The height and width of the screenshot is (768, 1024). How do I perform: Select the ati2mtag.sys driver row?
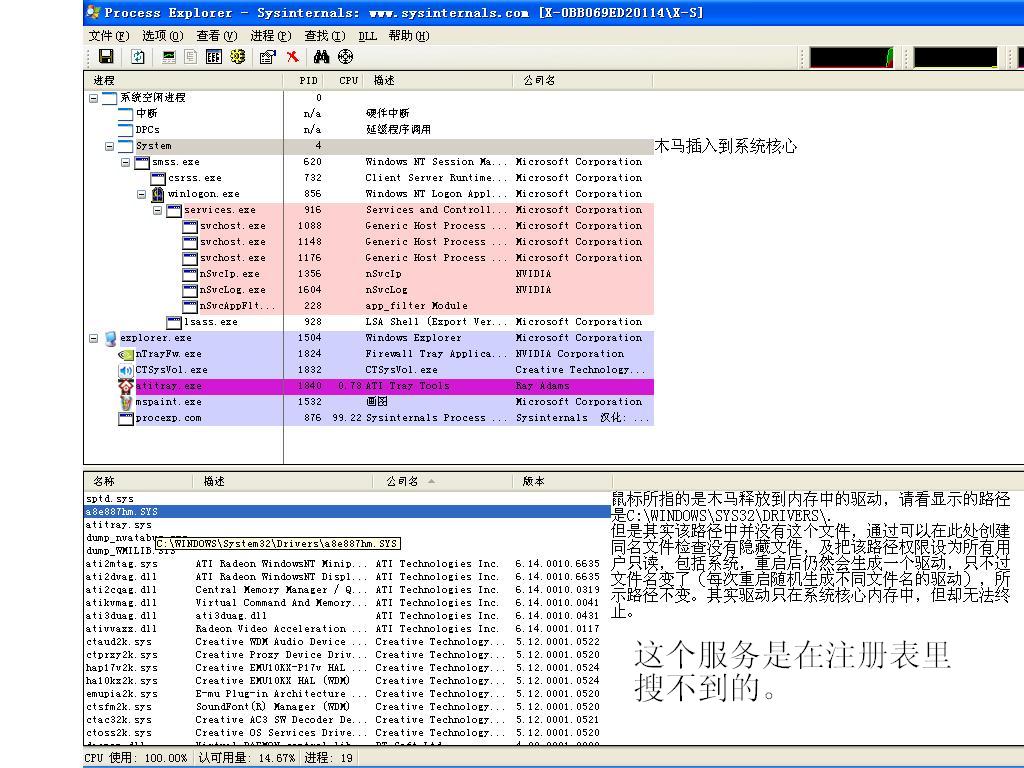[x=347, y=564]
